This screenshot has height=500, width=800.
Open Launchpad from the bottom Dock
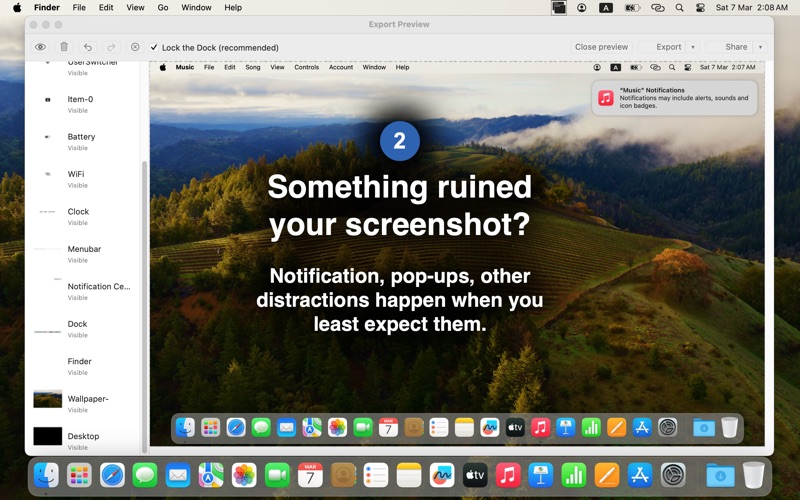pyautogui.click(x=79, y=475)
